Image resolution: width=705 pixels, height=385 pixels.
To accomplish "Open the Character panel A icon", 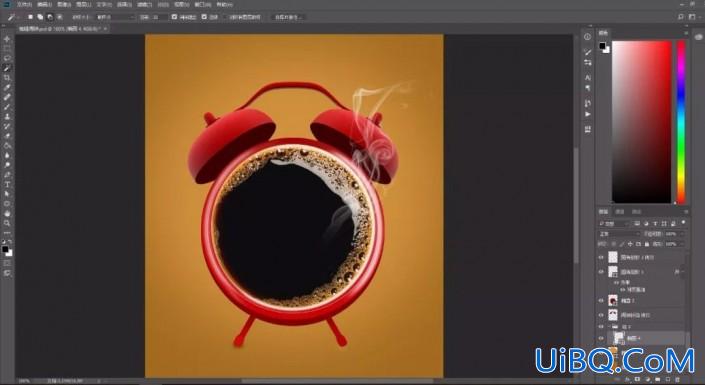I will pyautogui.click(x=588, y=78).
